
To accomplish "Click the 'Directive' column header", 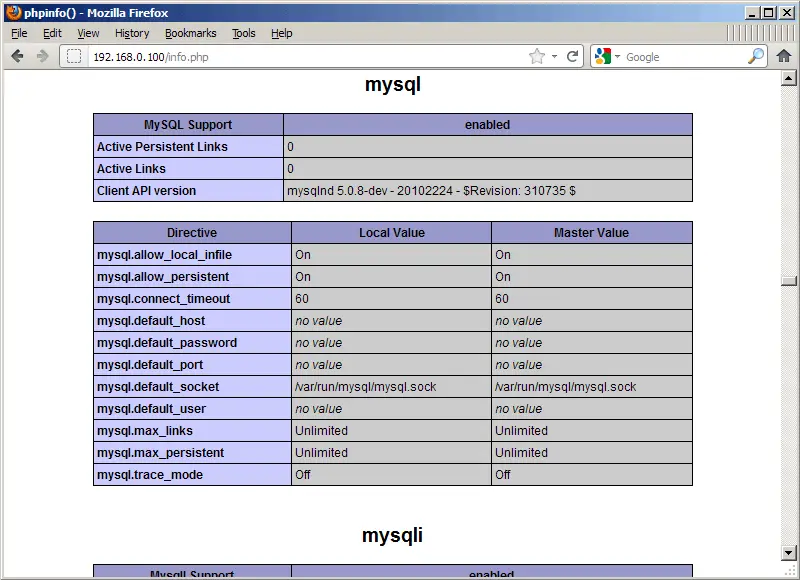I will tap(192, 233).
